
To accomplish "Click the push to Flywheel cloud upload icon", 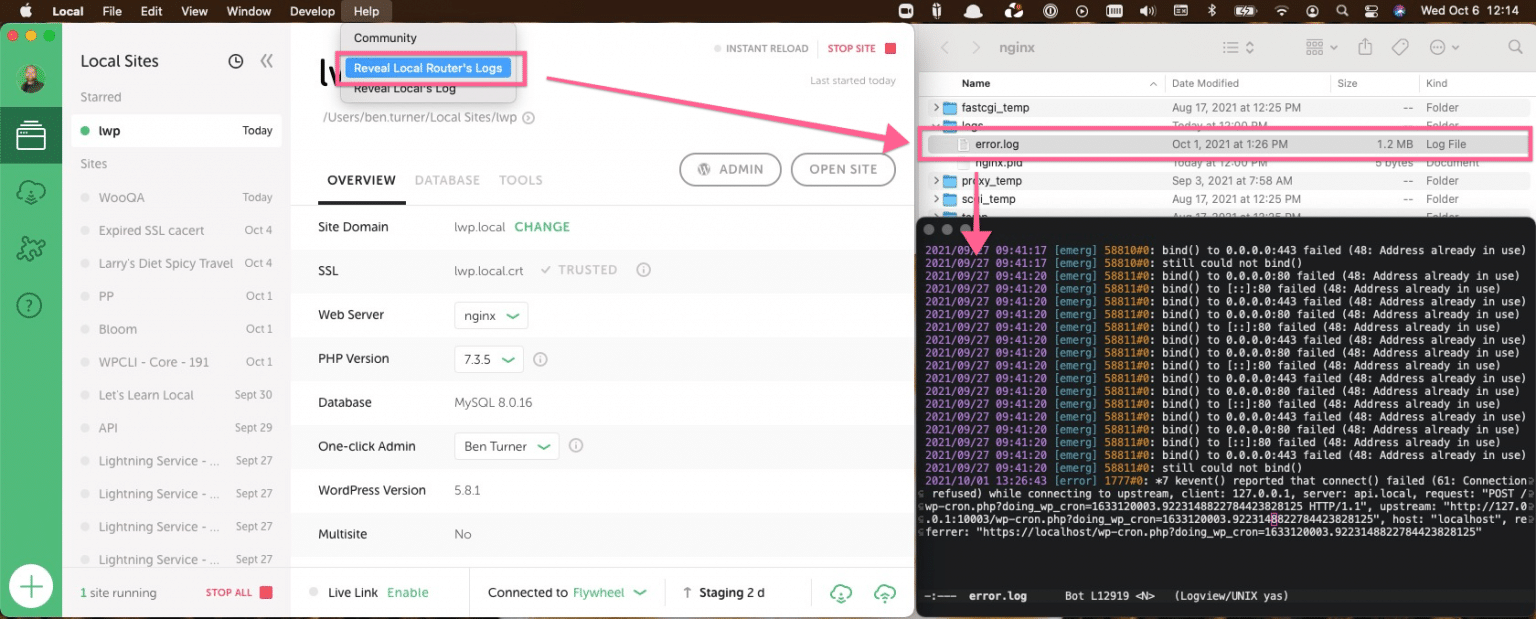I will 884,593.
